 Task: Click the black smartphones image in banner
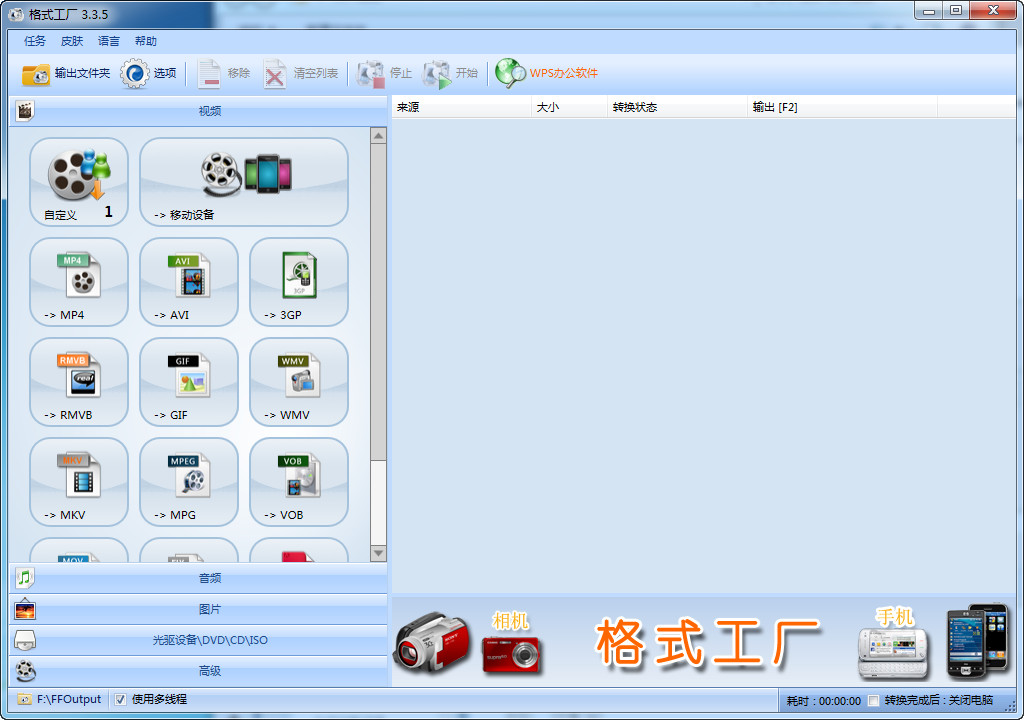[x=978, y=640]
